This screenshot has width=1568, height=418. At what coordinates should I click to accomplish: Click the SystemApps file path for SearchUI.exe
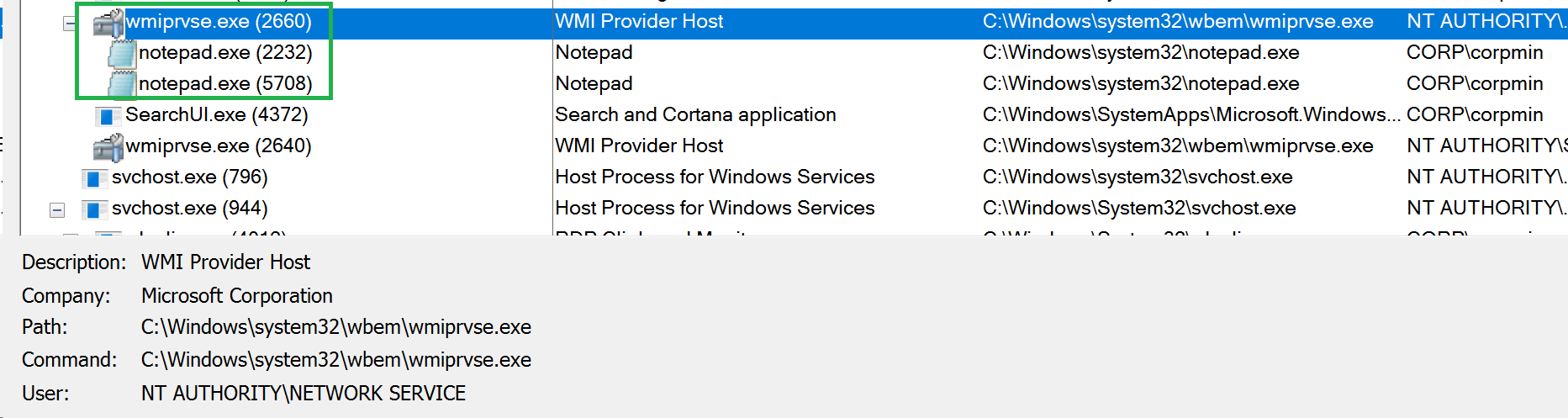1191,115
